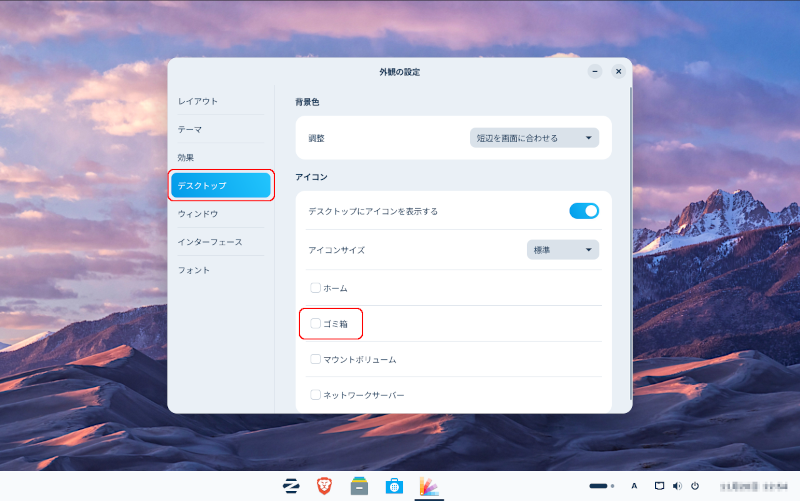800x501 pixels.
Task: Open the ウィンドウ section
Action: [x=220, y=214]
